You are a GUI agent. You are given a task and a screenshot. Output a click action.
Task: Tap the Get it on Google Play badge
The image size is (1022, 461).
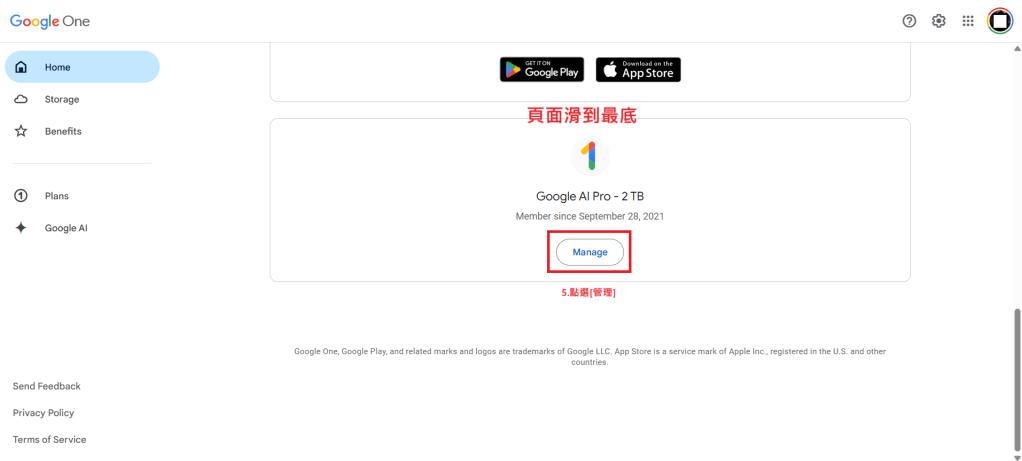coord(542,69)
